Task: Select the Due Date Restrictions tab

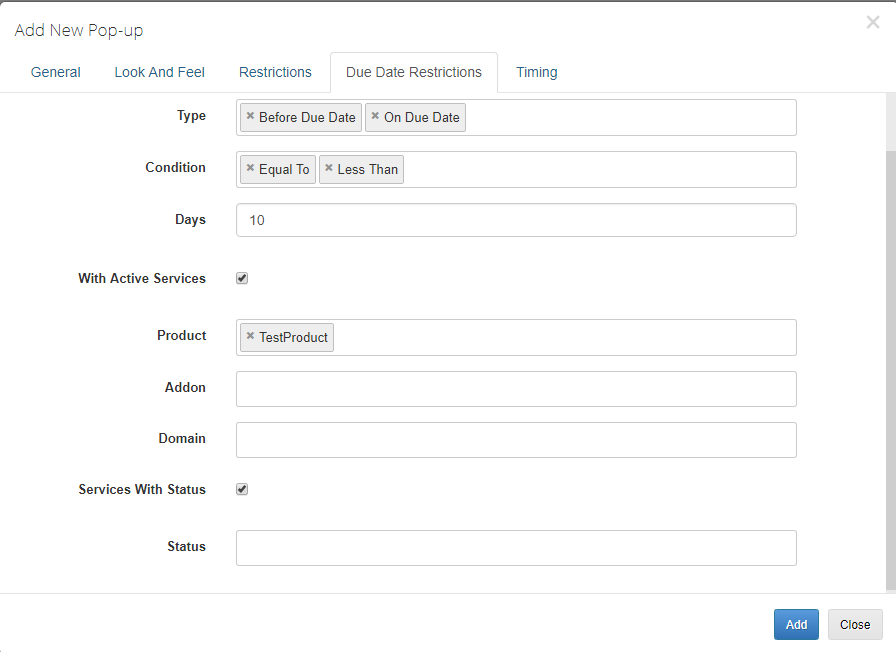Action: click(414, 73)
